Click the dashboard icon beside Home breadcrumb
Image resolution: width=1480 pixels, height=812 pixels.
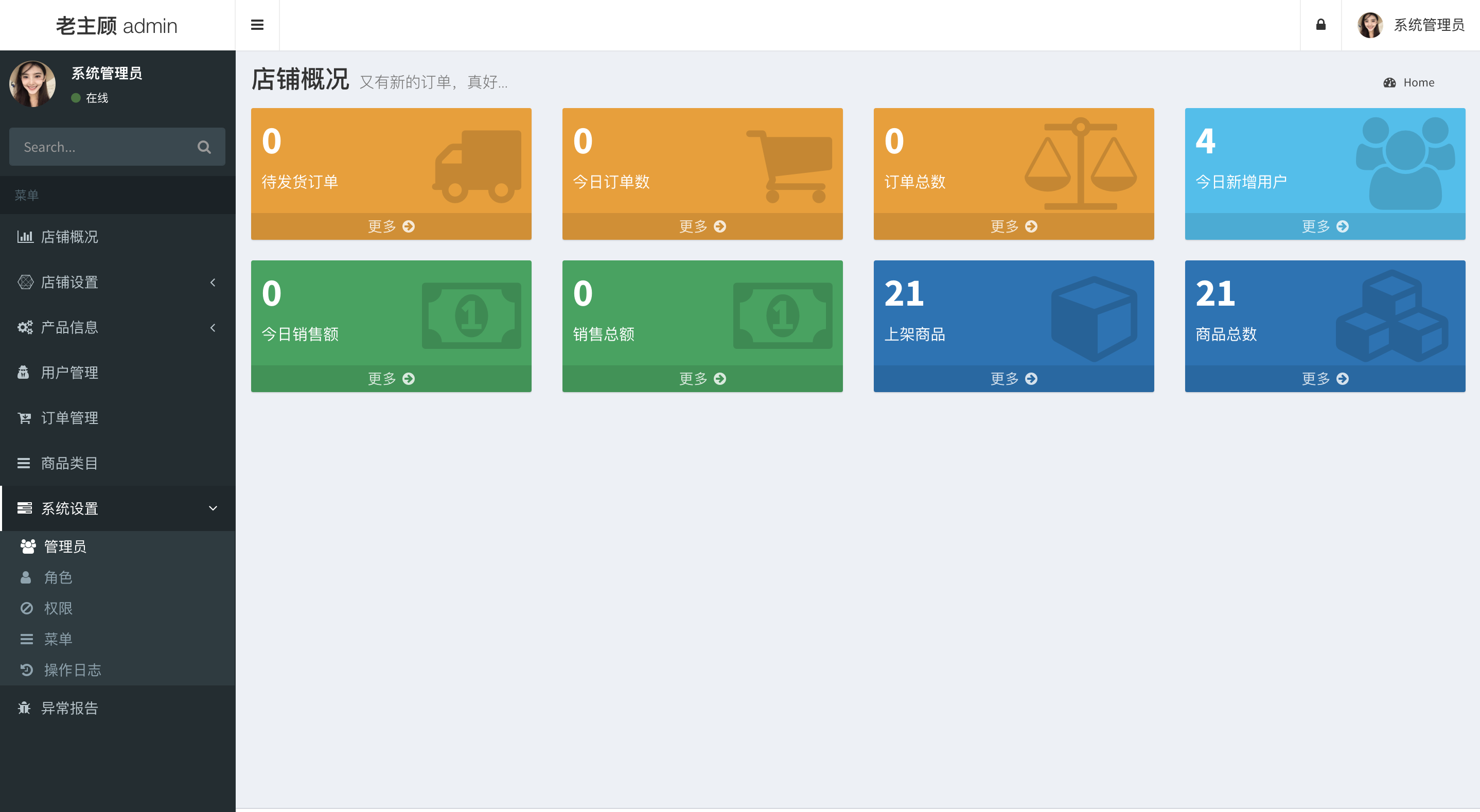tap(1389, 83)
